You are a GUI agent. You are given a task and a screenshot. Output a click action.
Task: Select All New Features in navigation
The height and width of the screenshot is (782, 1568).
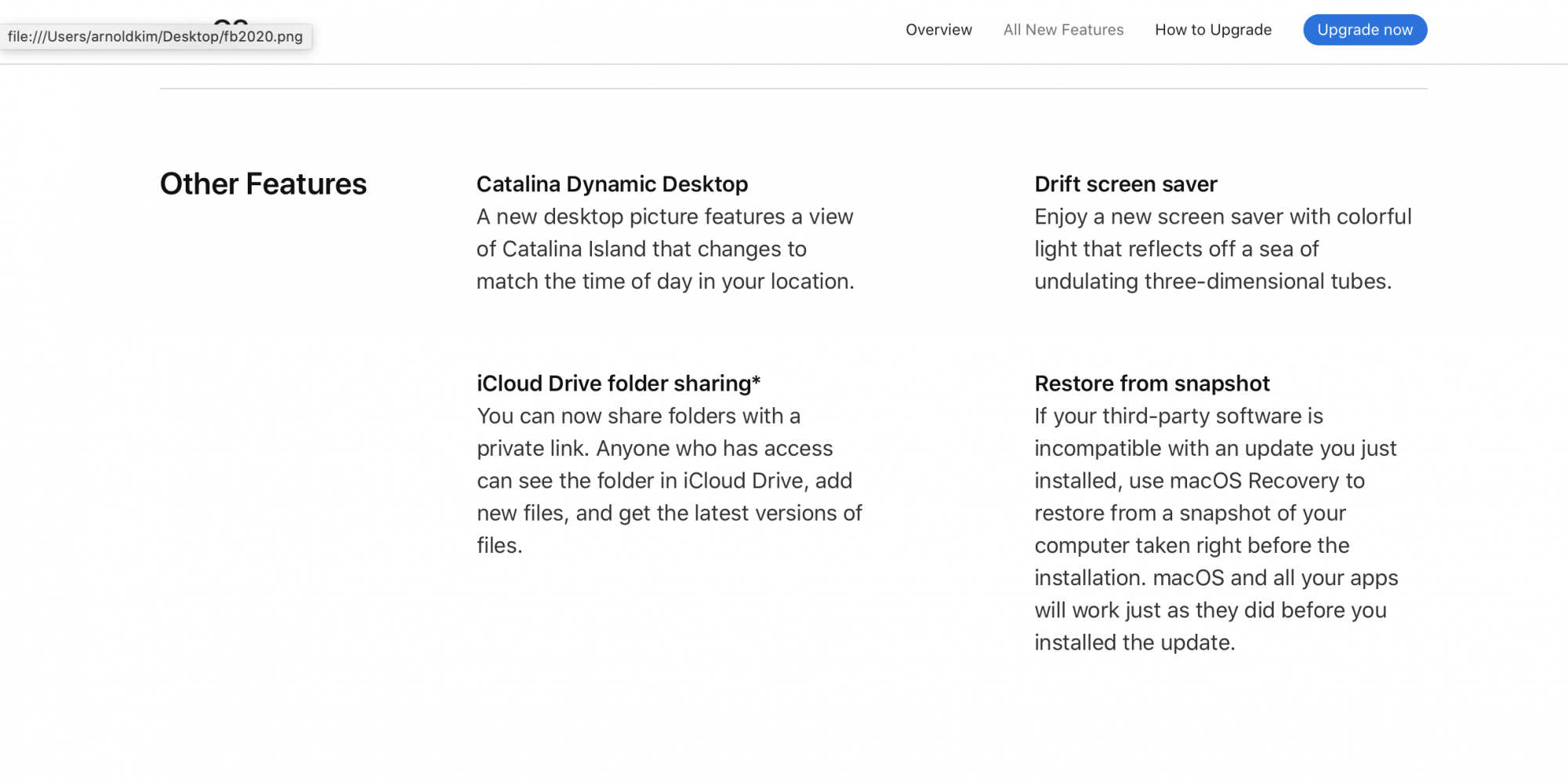click(1063, 30)
